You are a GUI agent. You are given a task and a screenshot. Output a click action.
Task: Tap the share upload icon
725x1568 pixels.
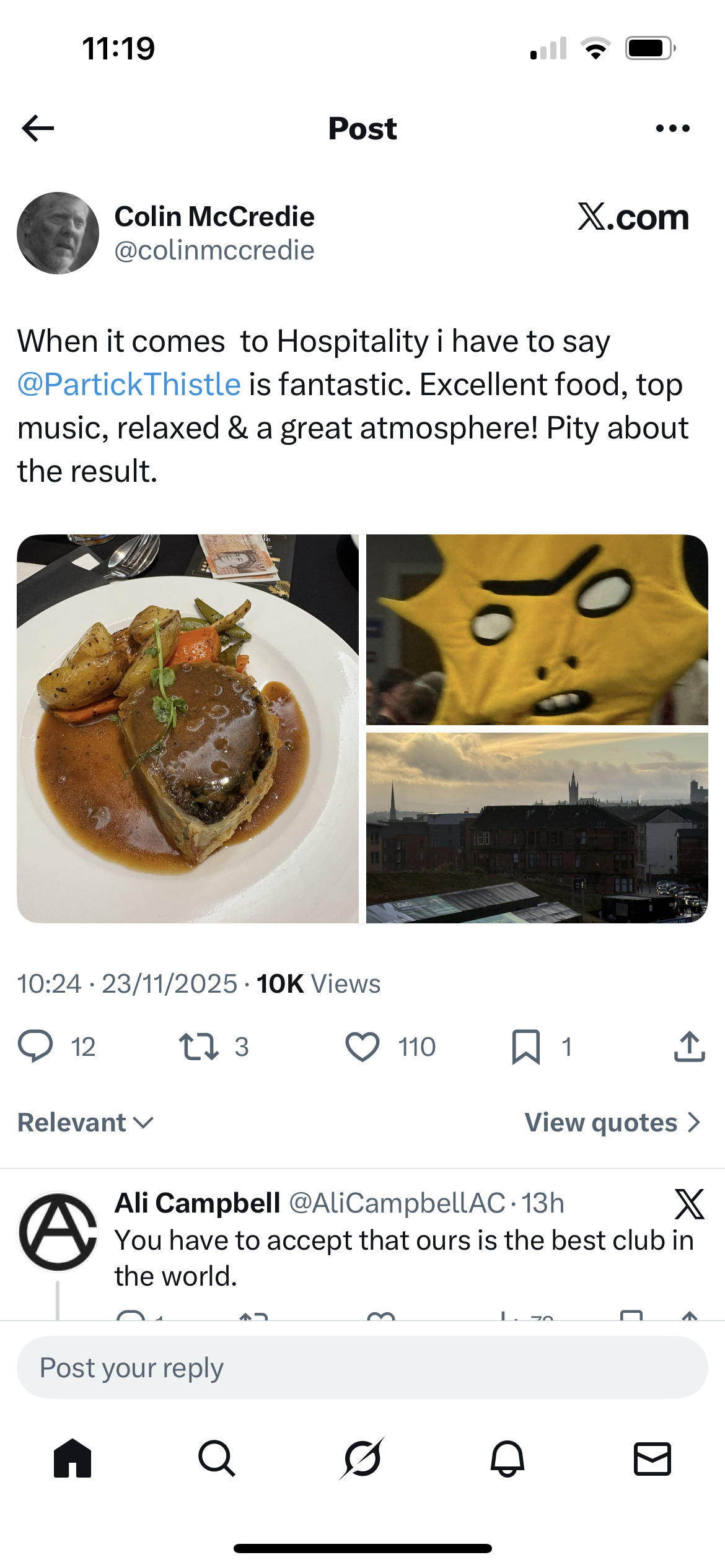point(689,1047)
